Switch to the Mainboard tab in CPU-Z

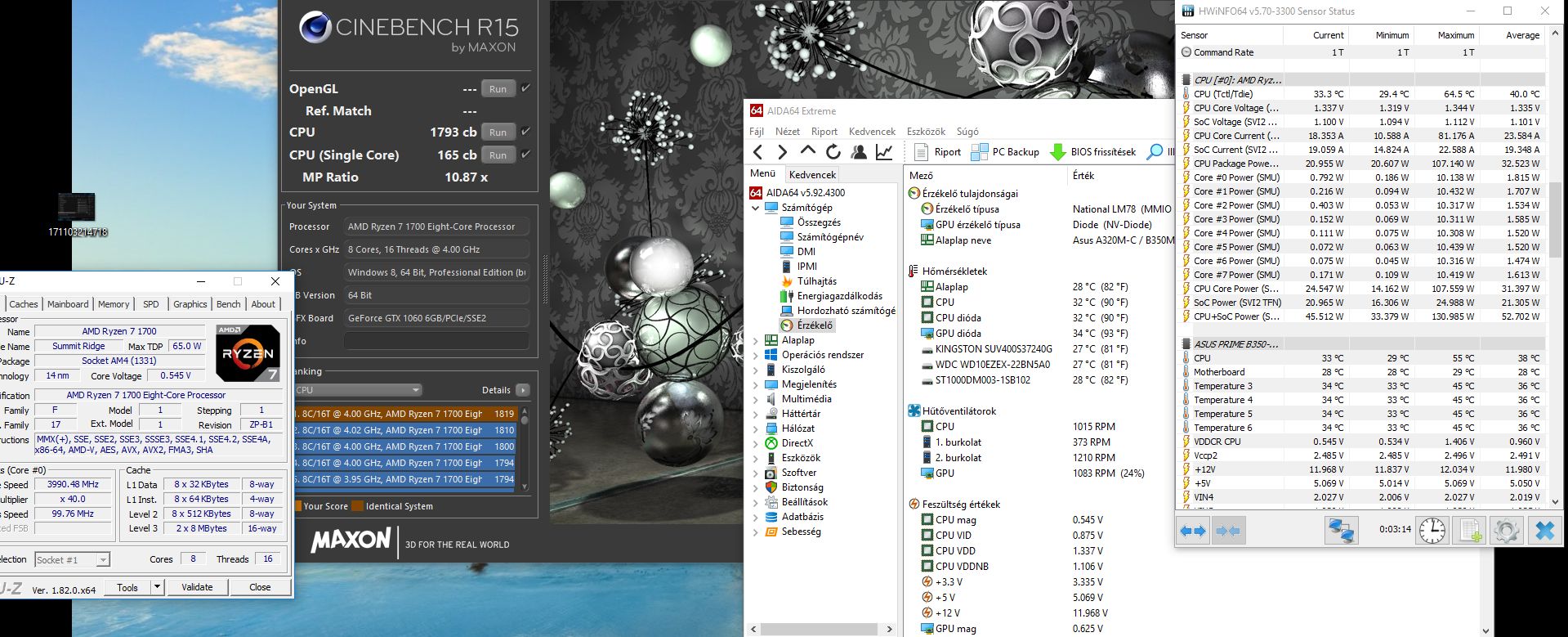click(x=68, y=304)
